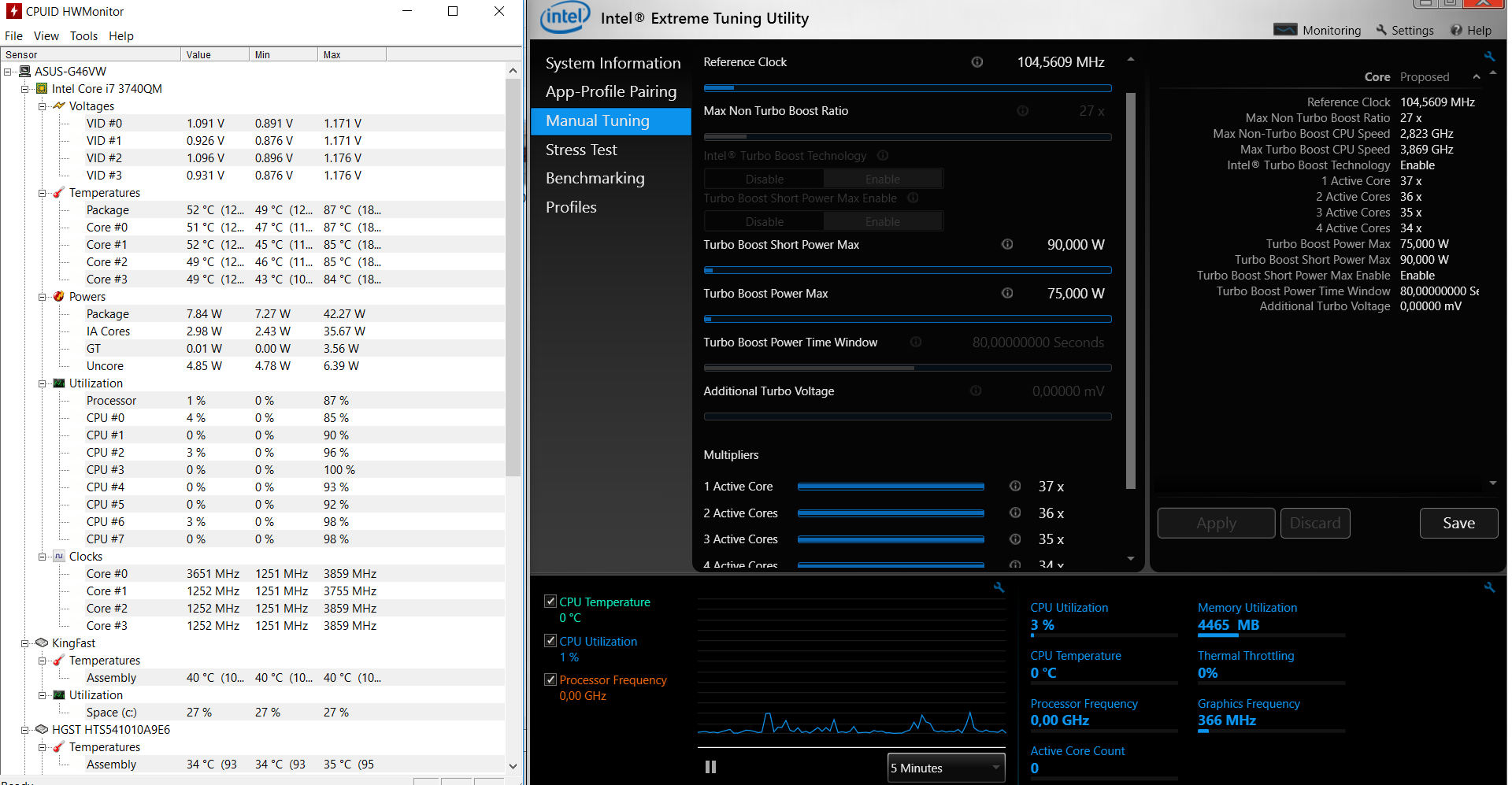The height and width of the screenshot is (785, 1512).
Task: Collapse the HGST HTS541010A9E6 node
Action: 25,730
